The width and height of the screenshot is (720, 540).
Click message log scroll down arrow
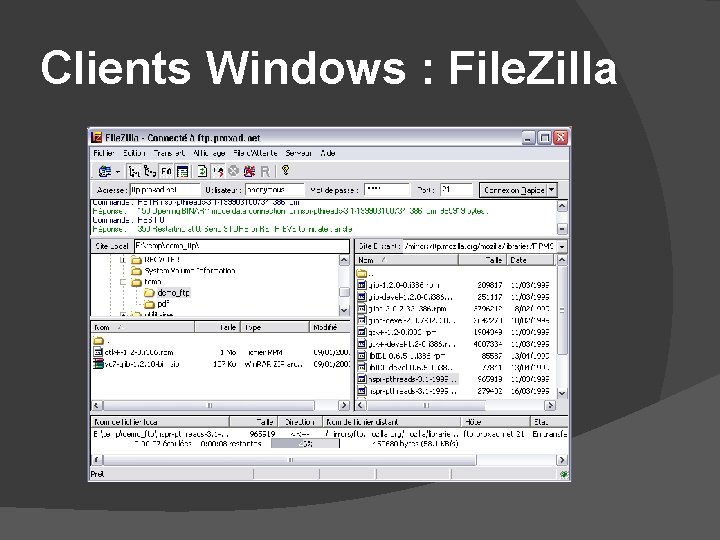562,228
